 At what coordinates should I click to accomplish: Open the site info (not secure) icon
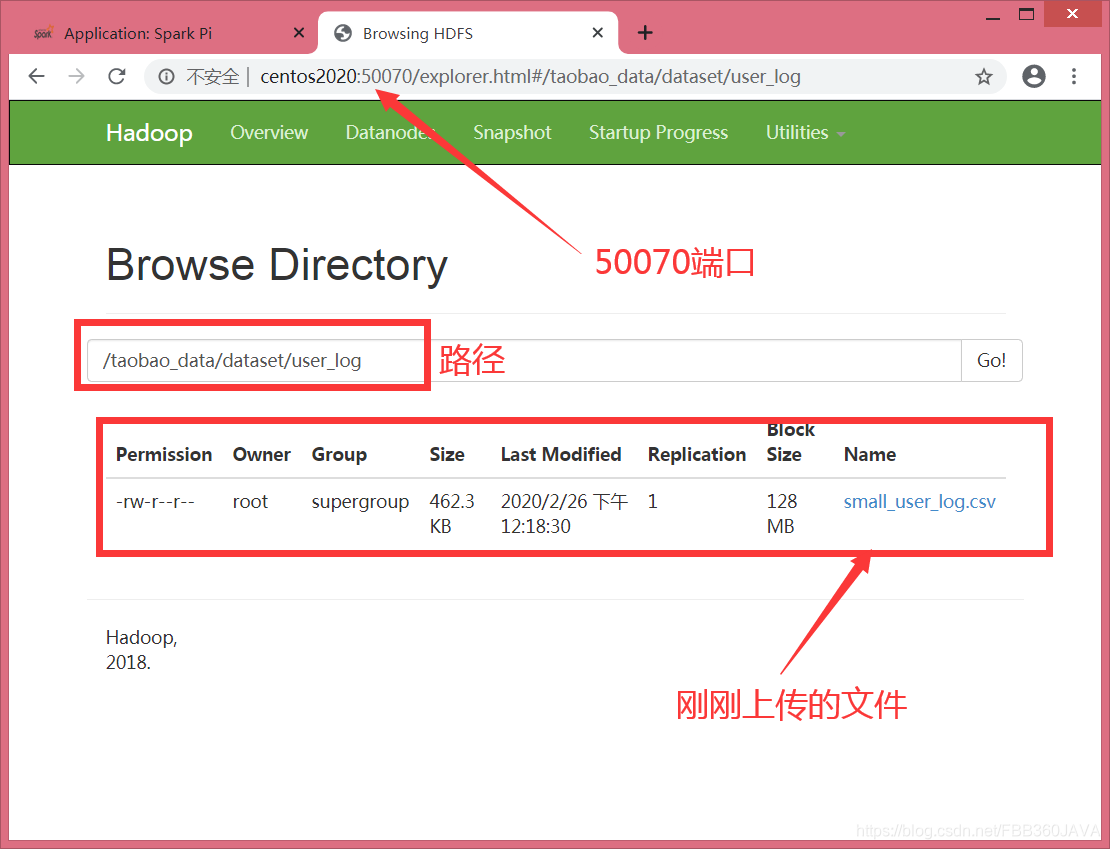click(166, 76)
